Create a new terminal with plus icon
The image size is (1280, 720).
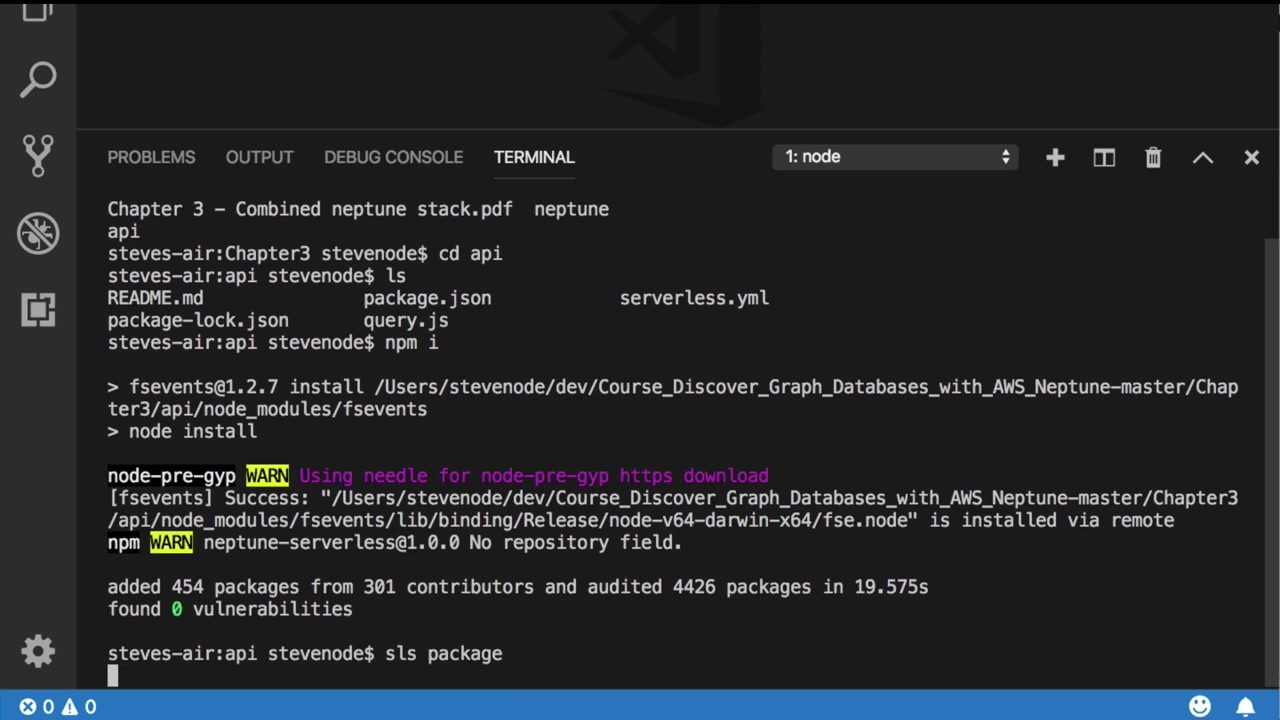[x=1055, y=157]
